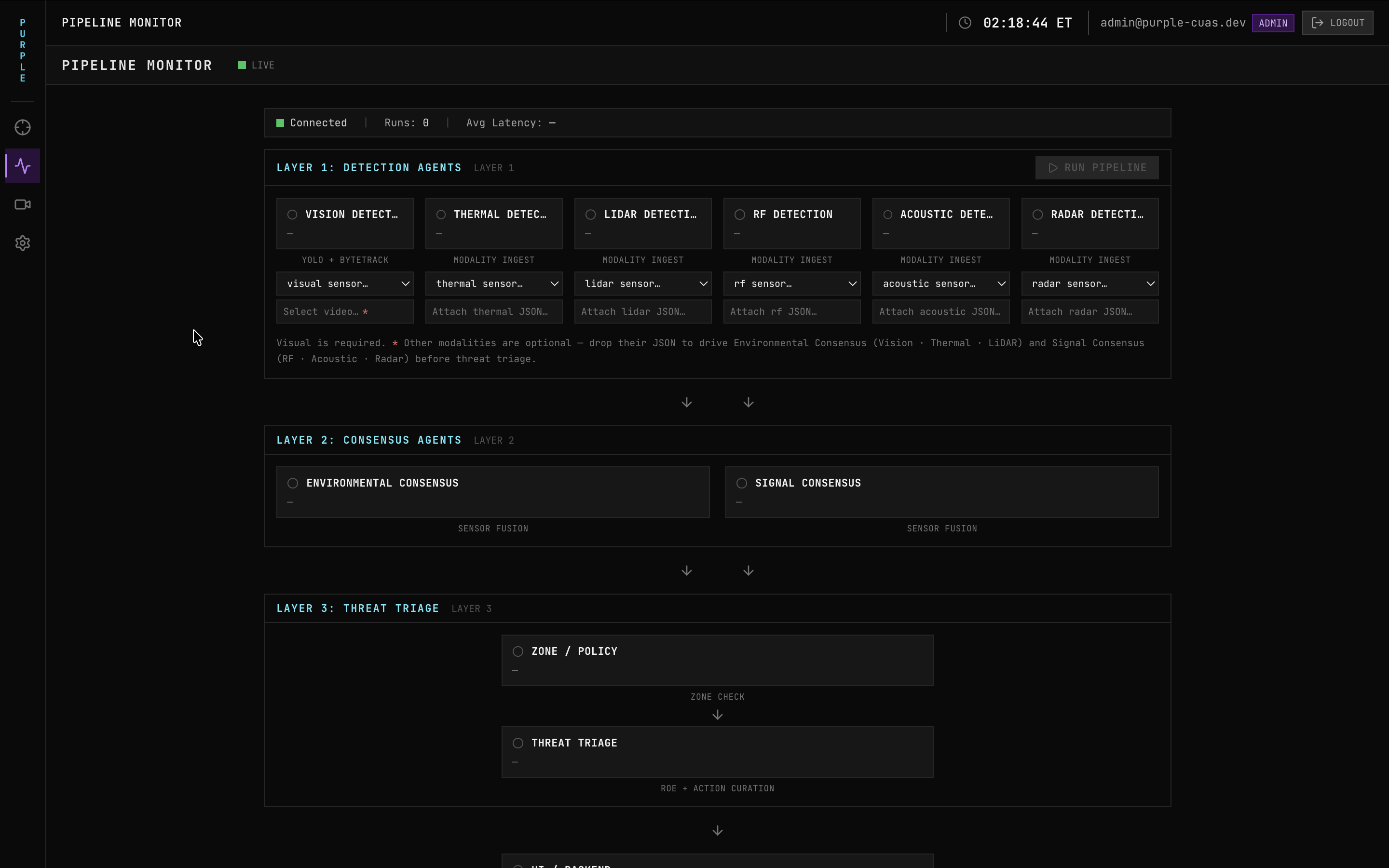Image resolution: width=1389 pixels, height=868 pixels.
Task: Click the YOLO + BYTETRACK label
Action: click(x=345, y=260)
